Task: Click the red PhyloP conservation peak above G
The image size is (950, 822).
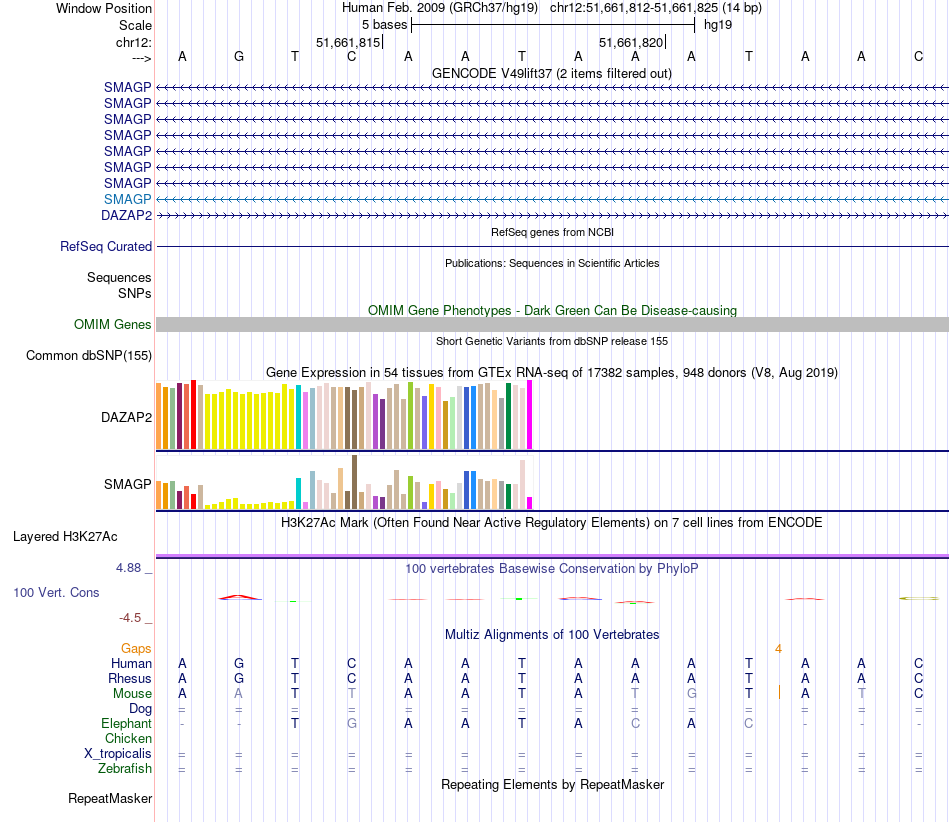Action: coord(239,597)
